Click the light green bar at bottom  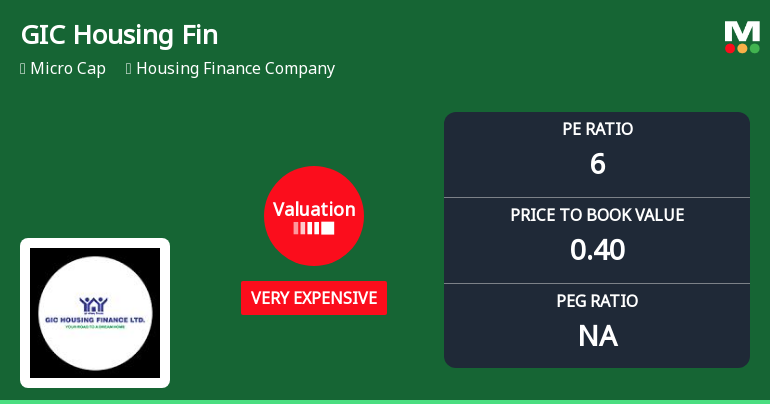[385, 401]
